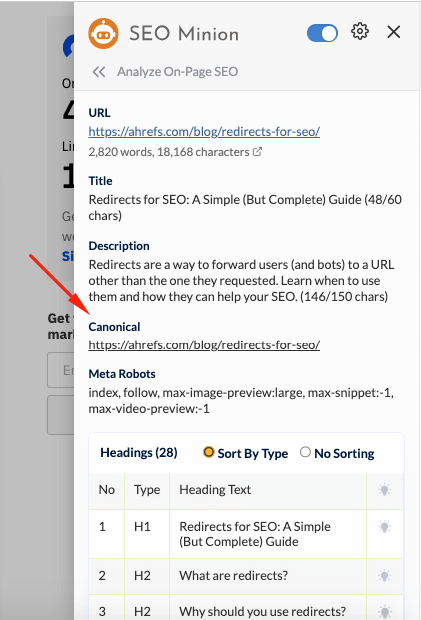Click the SEO Minion robot logo
This screenshot has height=620, width=421.
(103, 34)
